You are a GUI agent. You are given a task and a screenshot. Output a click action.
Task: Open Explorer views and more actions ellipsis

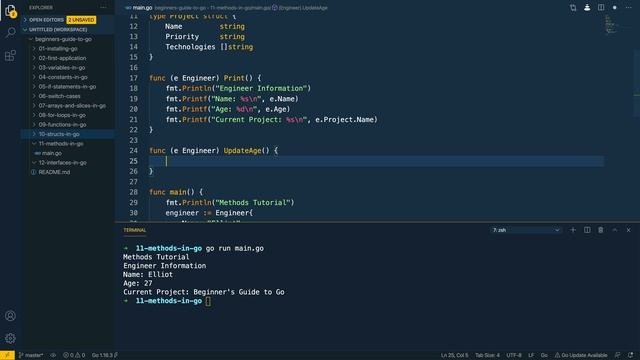103,7
